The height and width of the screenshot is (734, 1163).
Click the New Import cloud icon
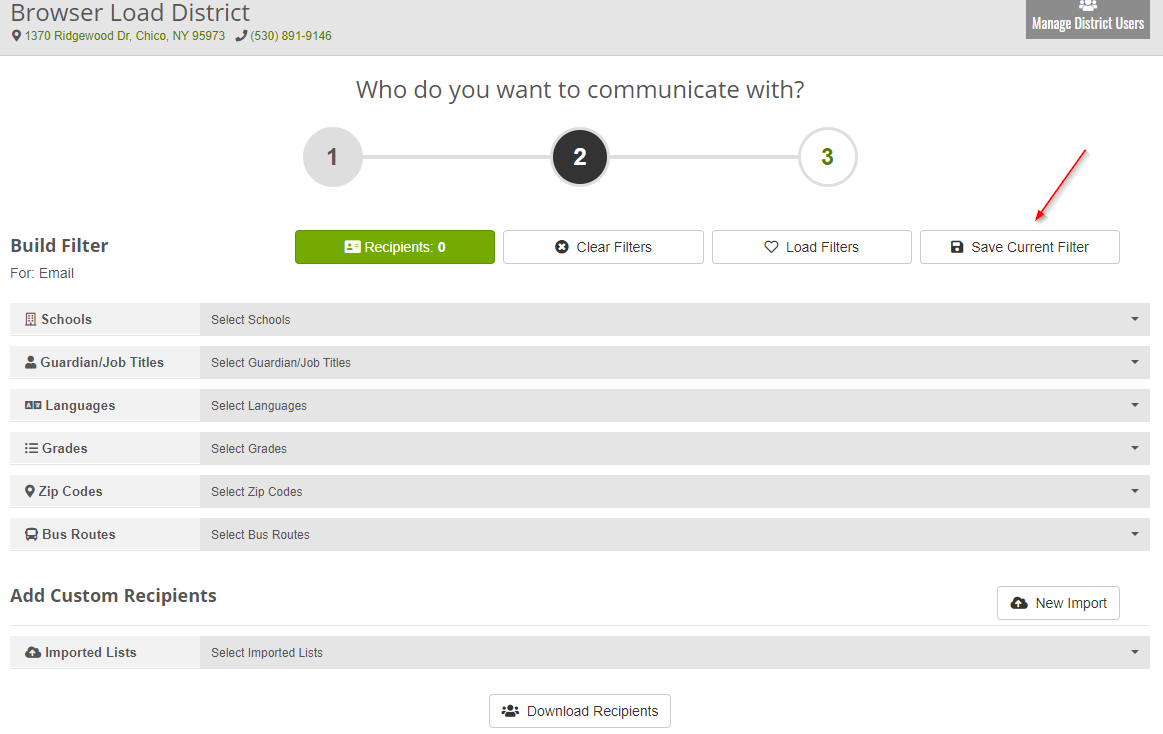[1019, 604]
